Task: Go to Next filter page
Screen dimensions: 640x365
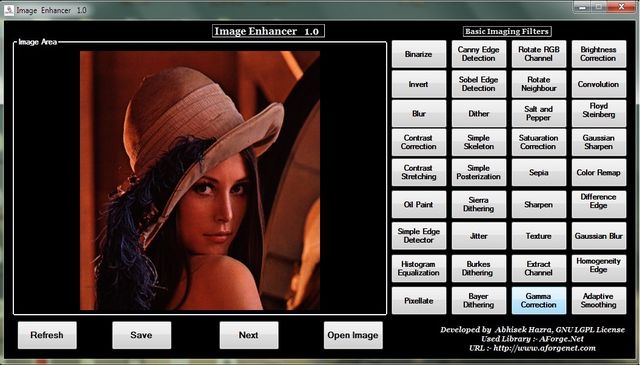Action: 249,335
